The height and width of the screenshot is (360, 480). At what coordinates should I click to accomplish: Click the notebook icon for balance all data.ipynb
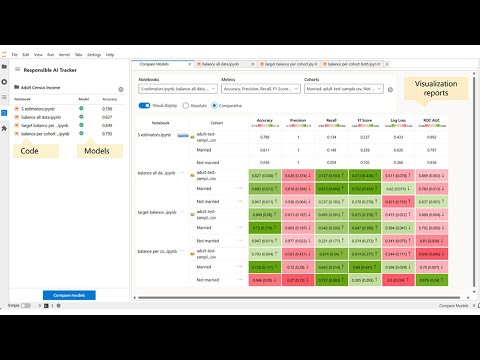[x=16, y=117]
